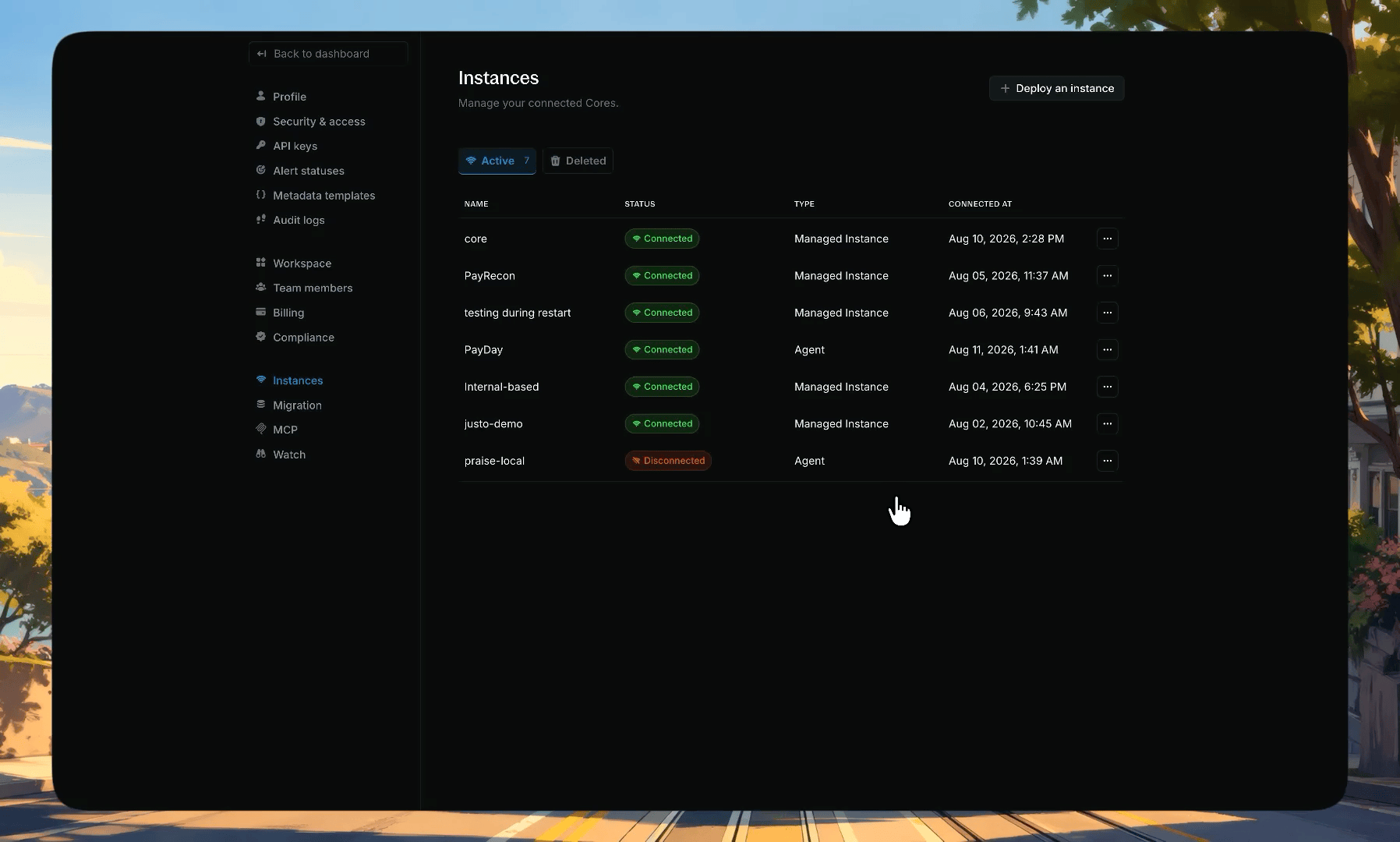This screenshot has height=842, width=1400.
Task: Click the Instances wifi icon in sidebar
Action: pos(260,380)
